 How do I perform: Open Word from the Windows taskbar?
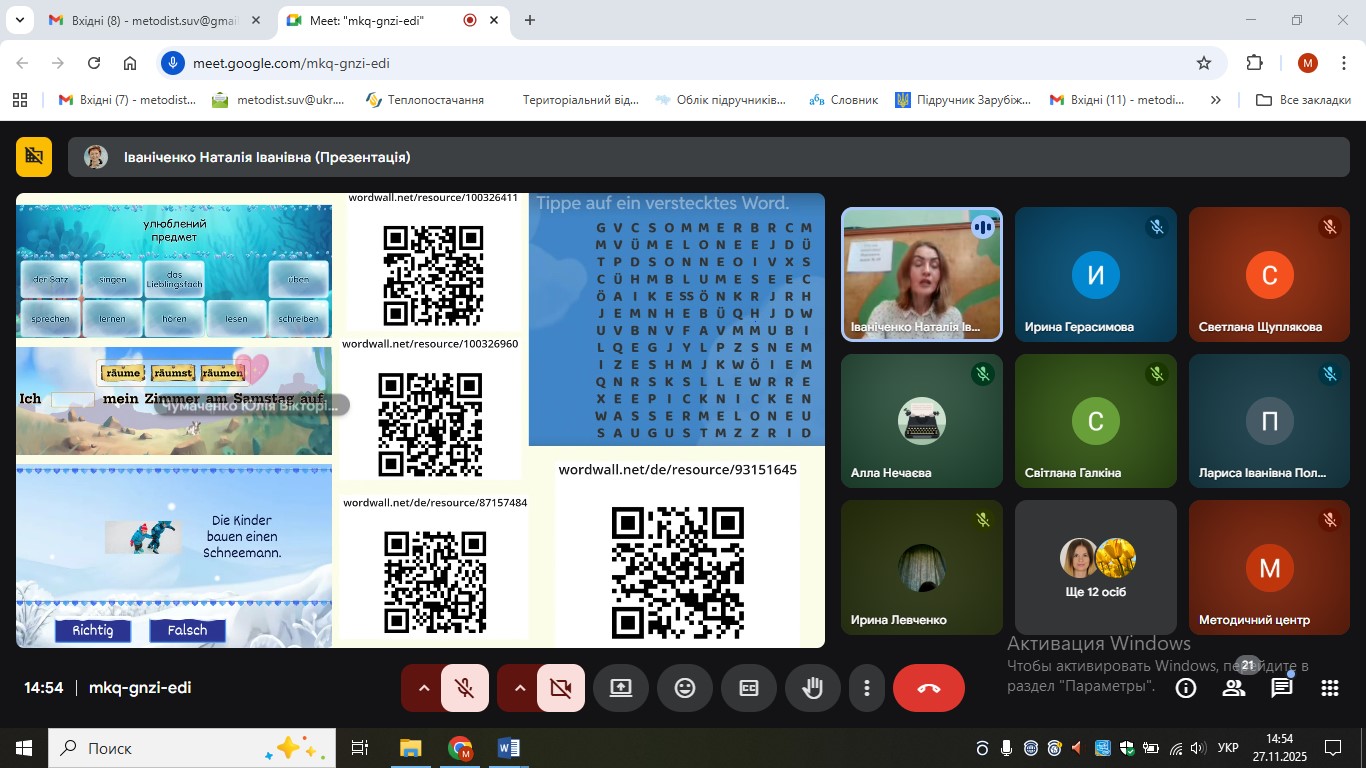pos(508,748)
